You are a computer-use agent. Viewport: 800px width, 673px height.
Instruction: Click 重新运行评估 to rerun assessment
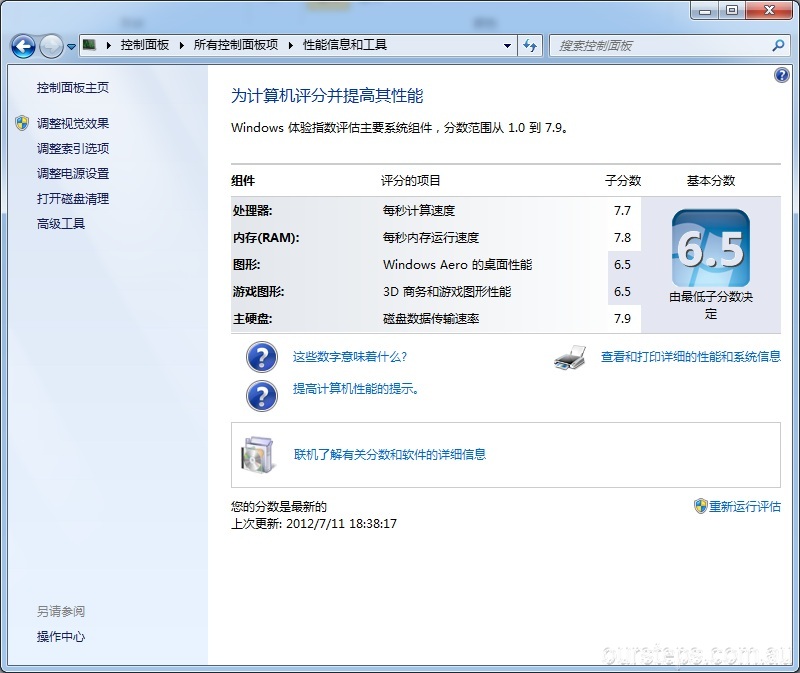(745, 506)
